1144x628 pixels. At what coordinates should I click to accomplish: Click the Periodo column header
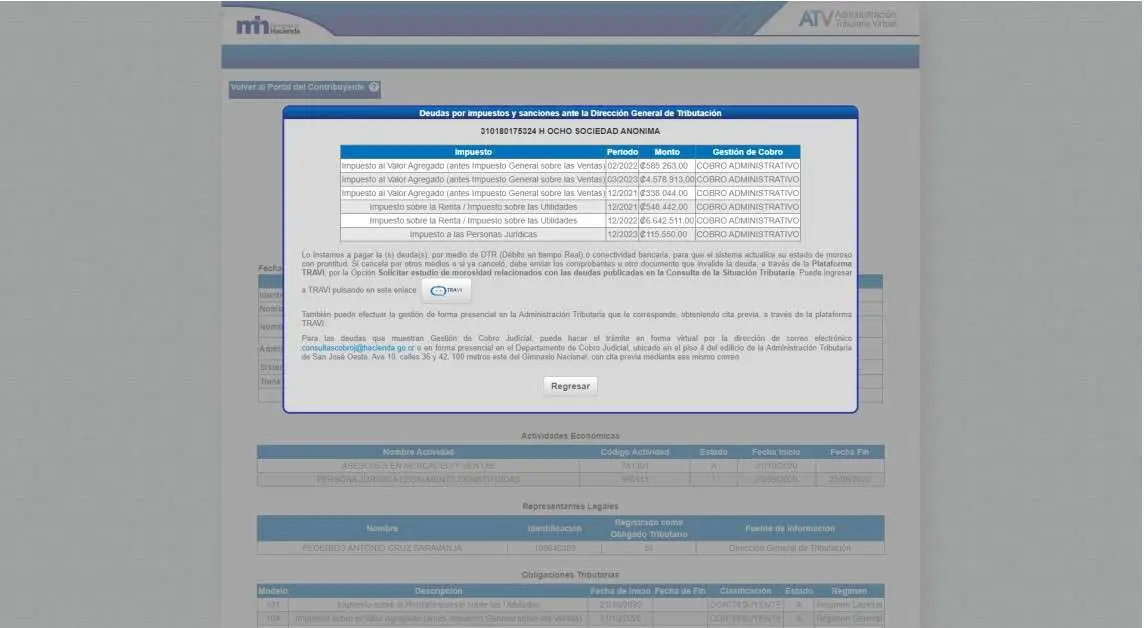pyautogui.click(x=622, y=152)
